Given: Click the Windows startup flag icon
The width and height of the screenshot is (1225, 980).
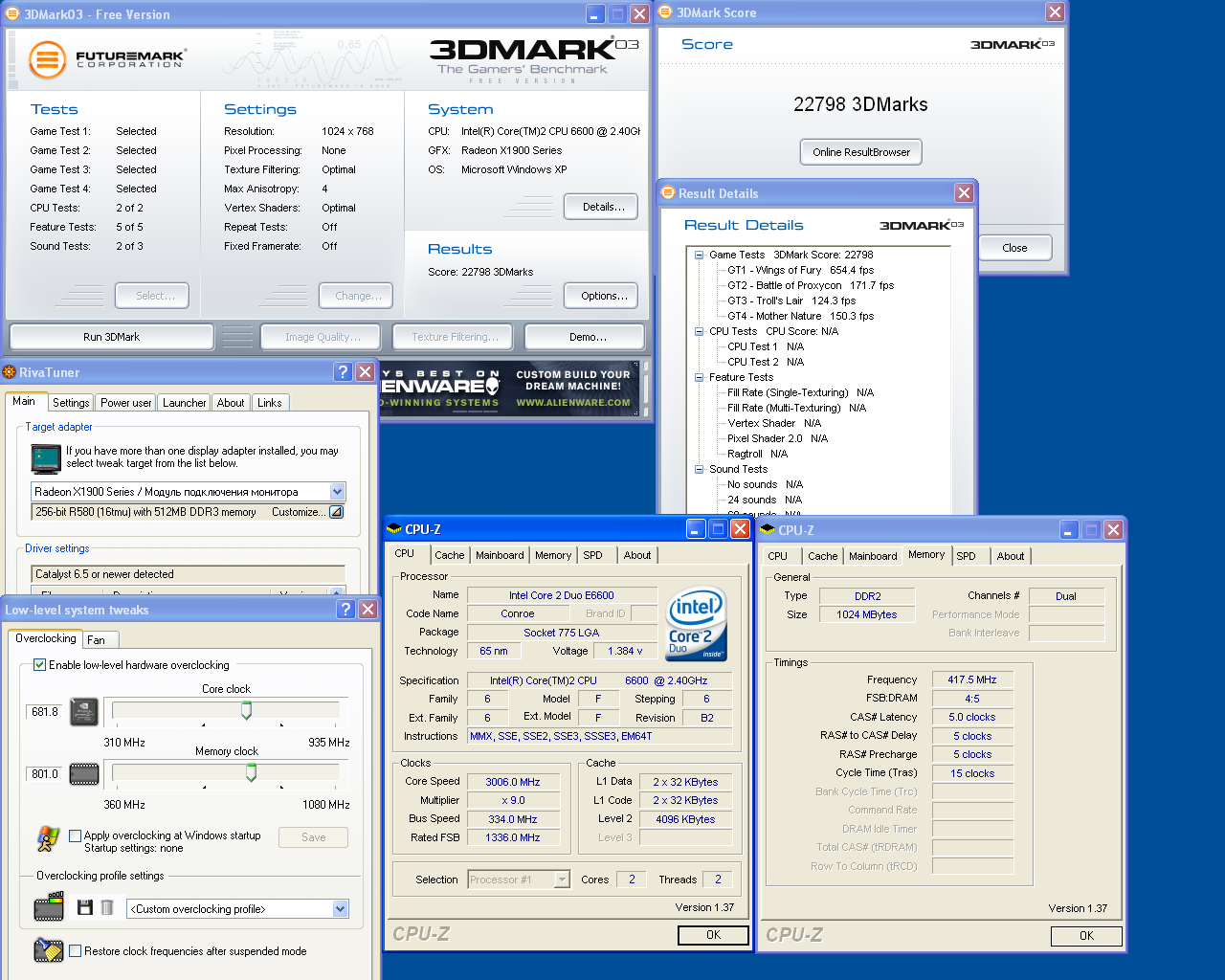Looking at the screenshot, I should point(48,839).
